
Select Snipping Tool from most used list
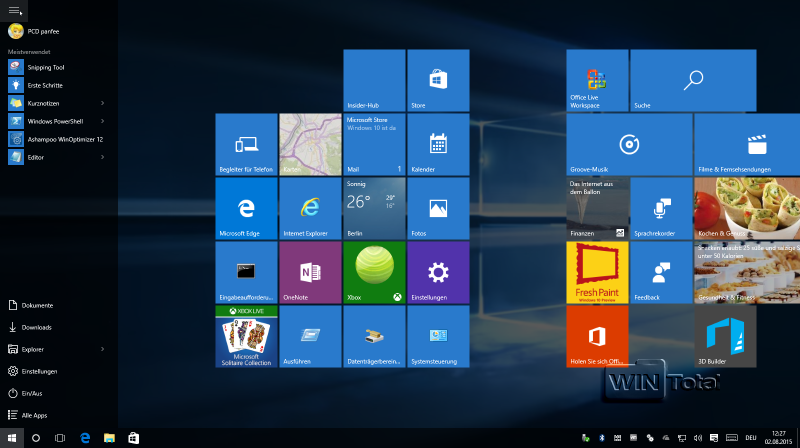click(x=45, y=67)
